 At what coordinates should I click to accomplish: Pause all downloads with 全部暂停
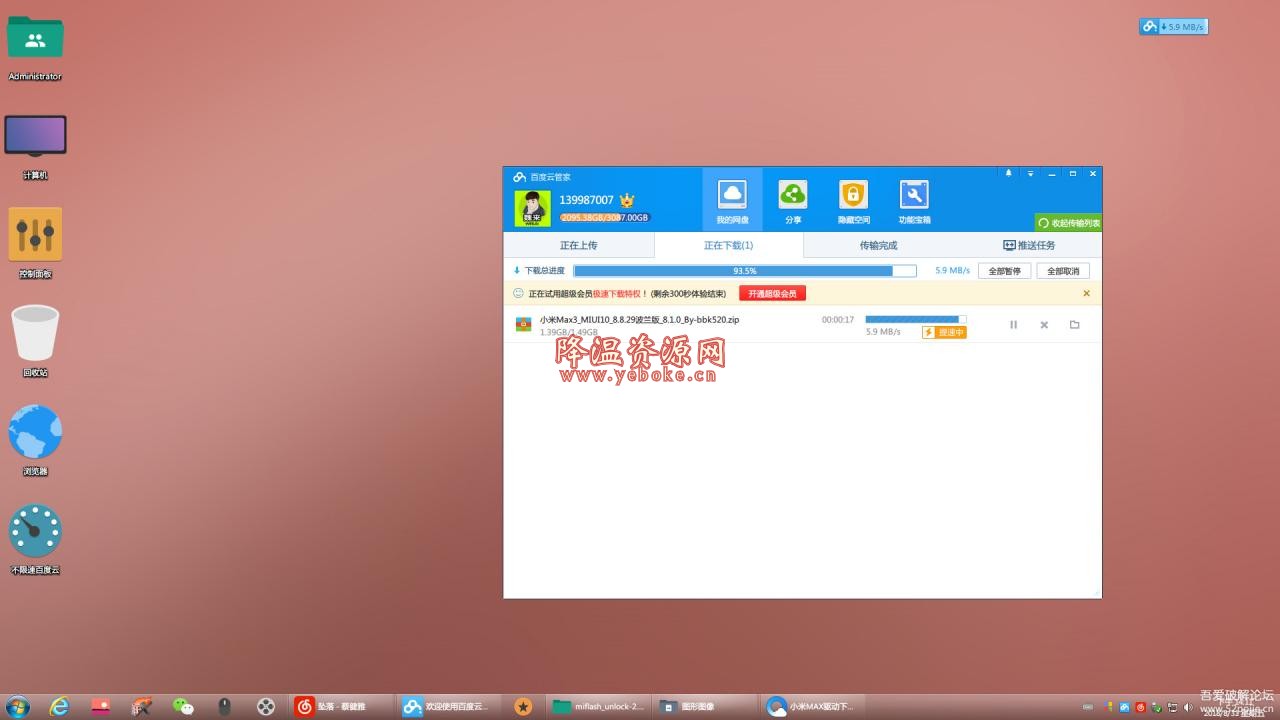pyautogui.click(x=1004, y=271)
